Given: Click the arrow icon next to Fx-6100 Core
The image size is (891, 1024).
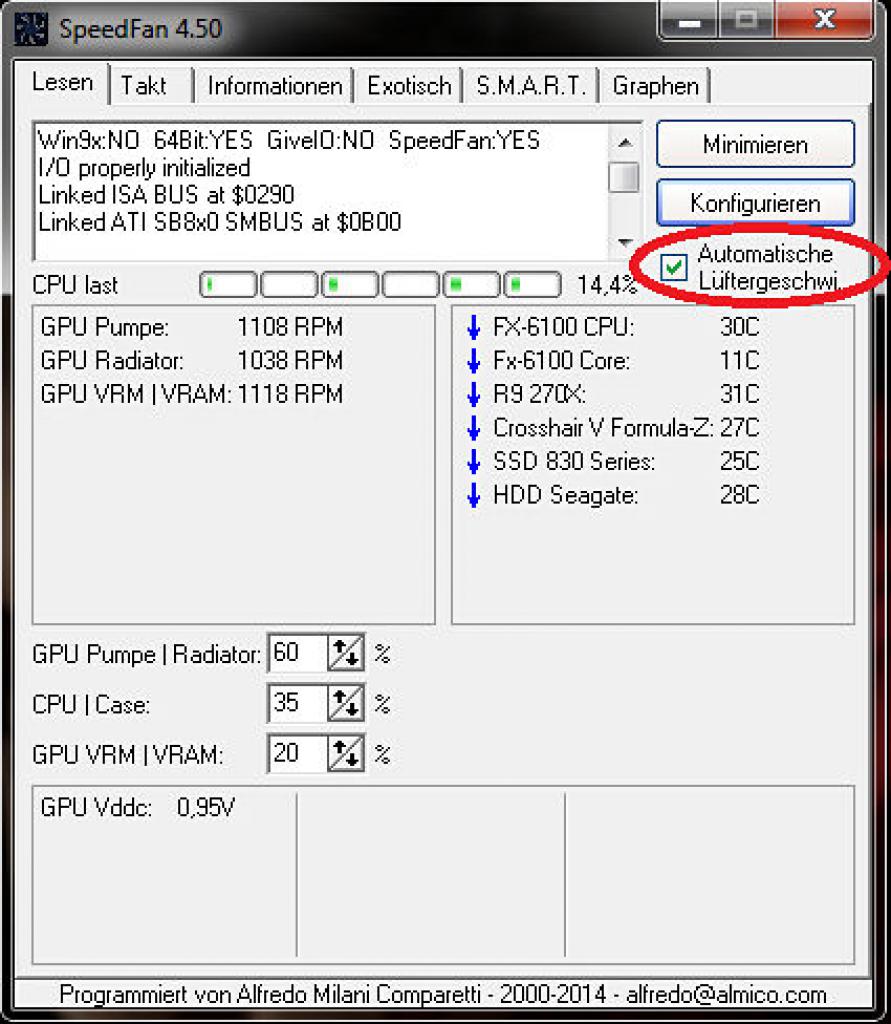Looking at the screenshot, I should pos(474,361).
